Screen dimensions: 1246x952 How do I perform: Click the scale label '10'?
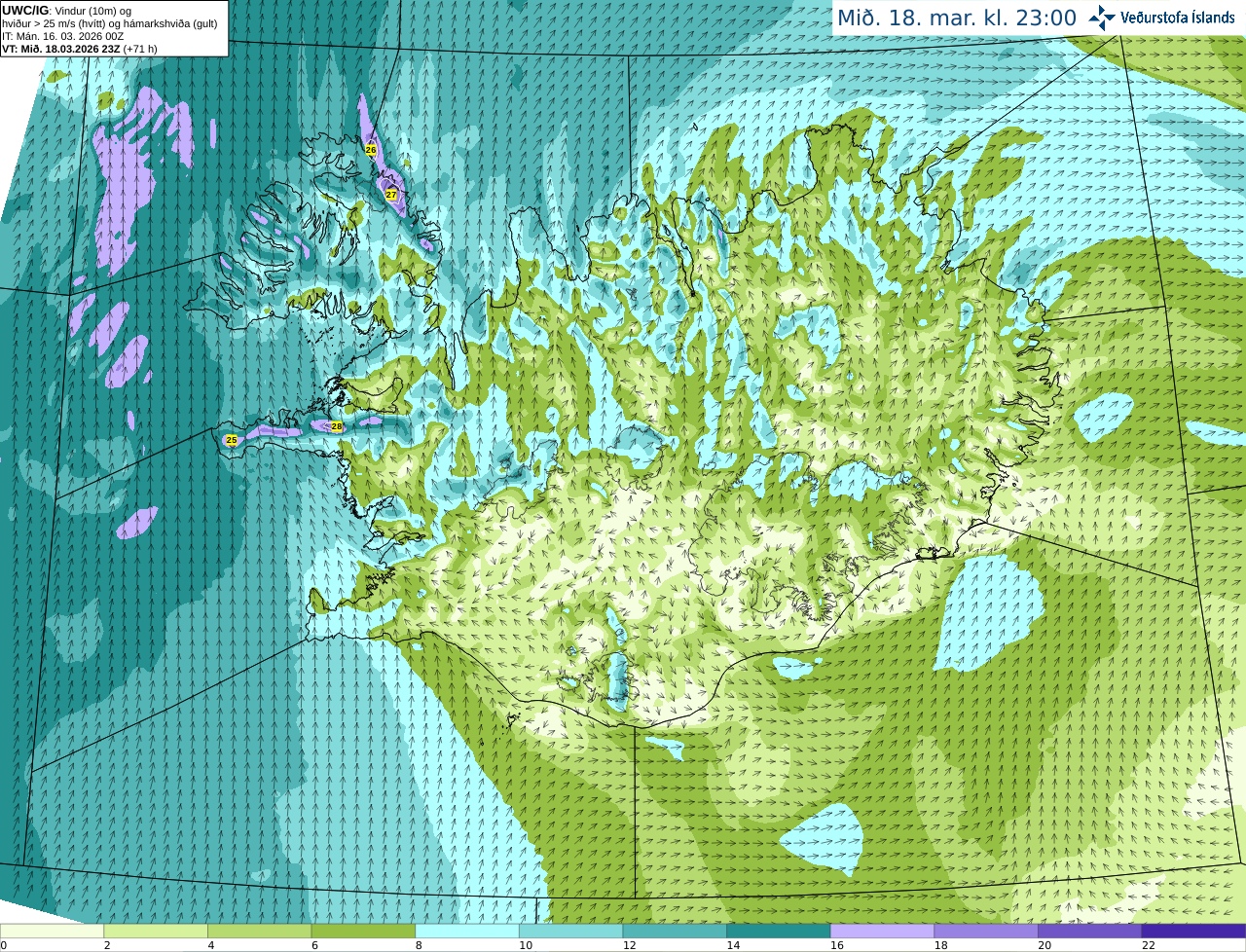526,945
